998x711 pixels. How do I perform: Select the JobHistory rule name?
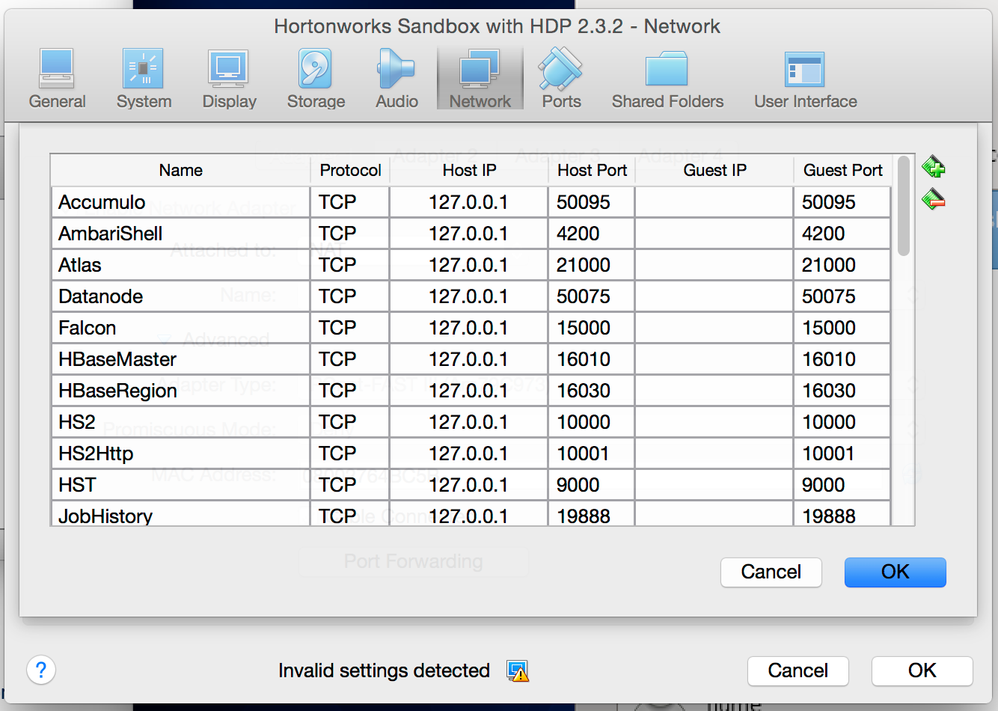coord(181,514)
